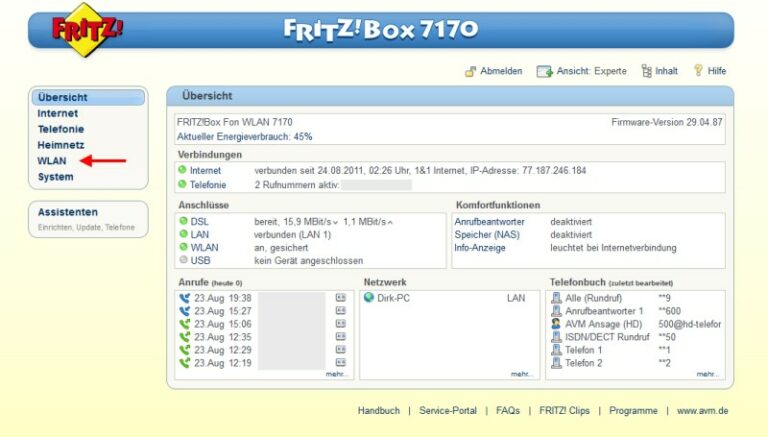Open the Internet menu entry

coord(58,113)
